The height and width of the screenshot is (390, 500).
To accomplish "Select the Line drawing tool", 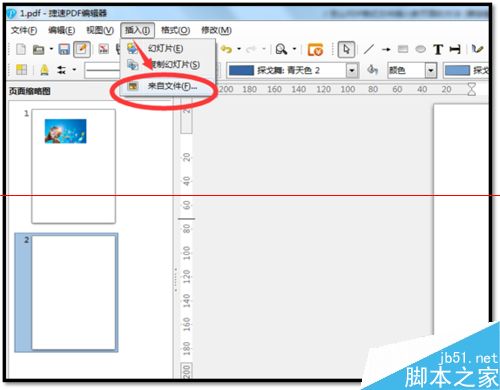I will tap(369, 49).
